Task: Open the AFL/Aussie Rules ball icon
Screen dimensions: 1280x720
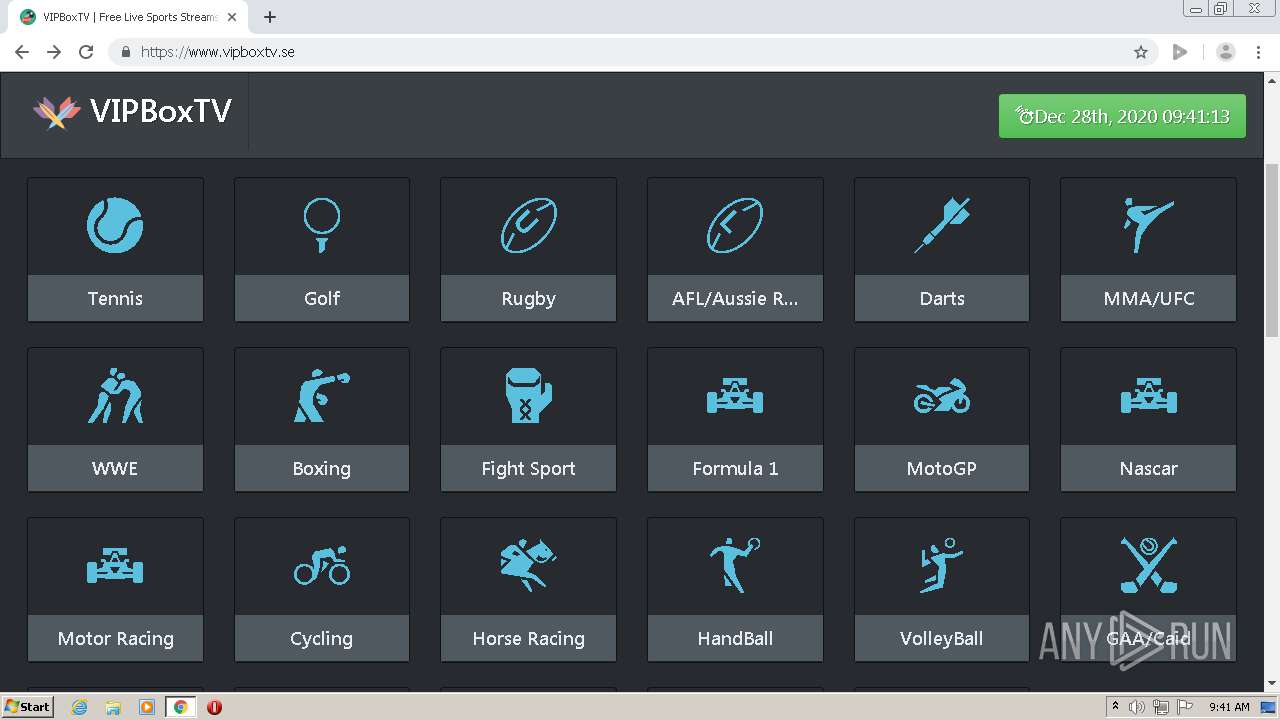Action: [735, 225]
